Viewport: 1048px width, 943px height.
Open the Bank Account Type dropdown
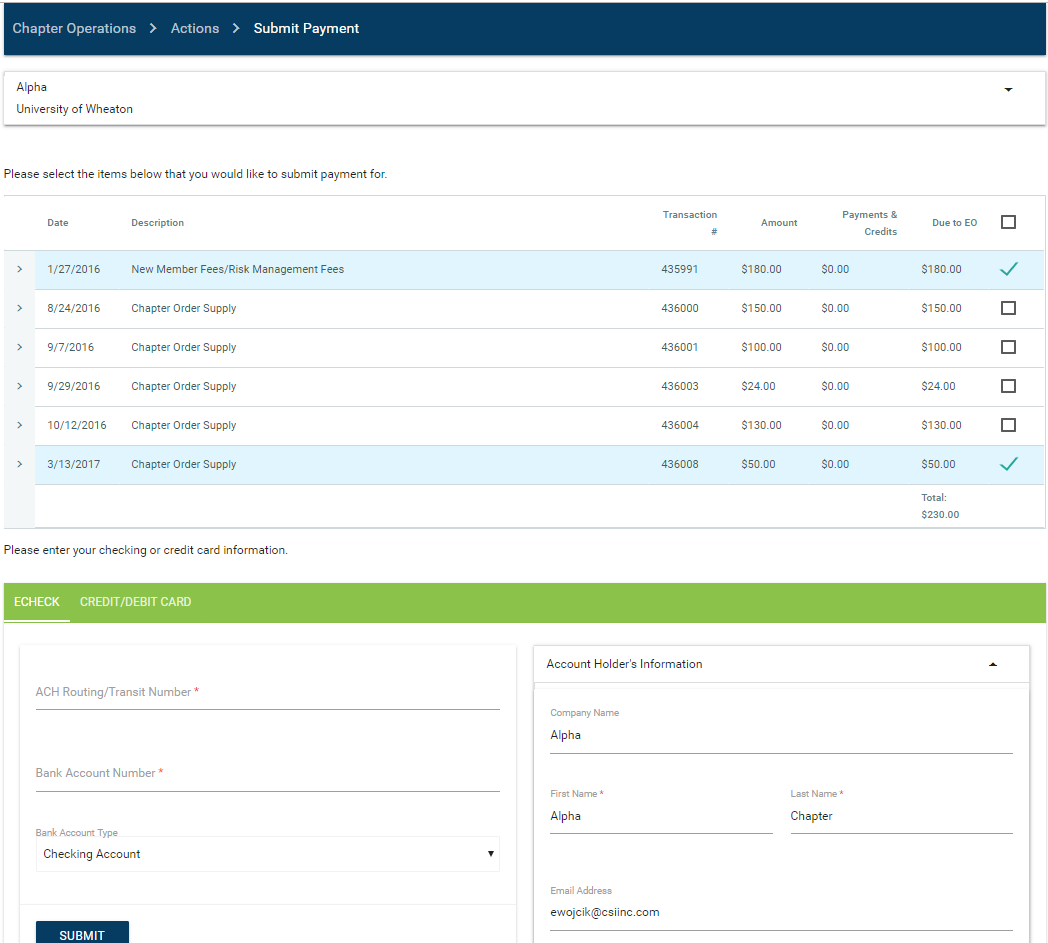click(267, 854)
